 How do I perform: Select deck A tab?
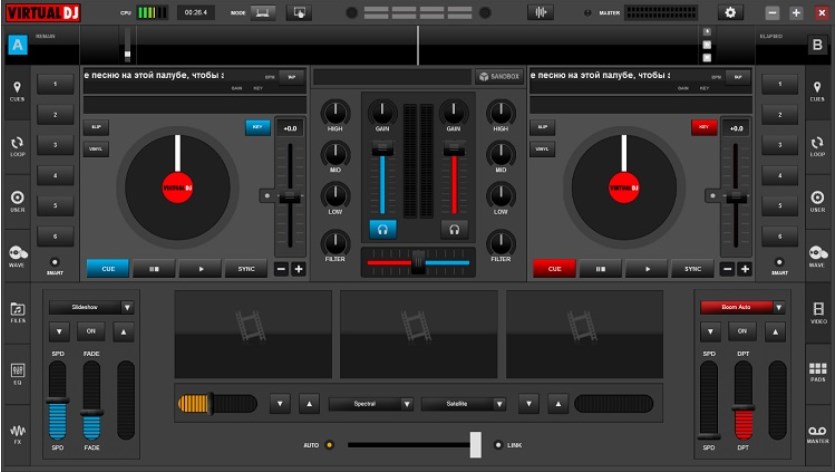(x=18, y=45)
